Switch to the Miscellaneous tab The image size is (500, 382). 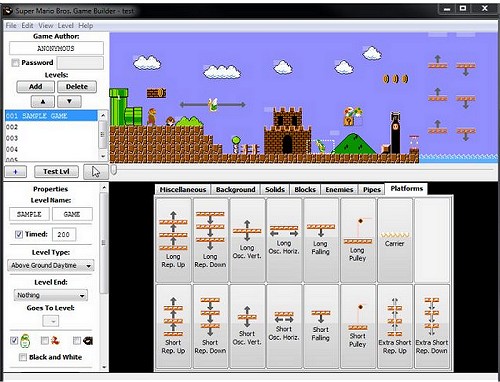(x=183, y=189)
